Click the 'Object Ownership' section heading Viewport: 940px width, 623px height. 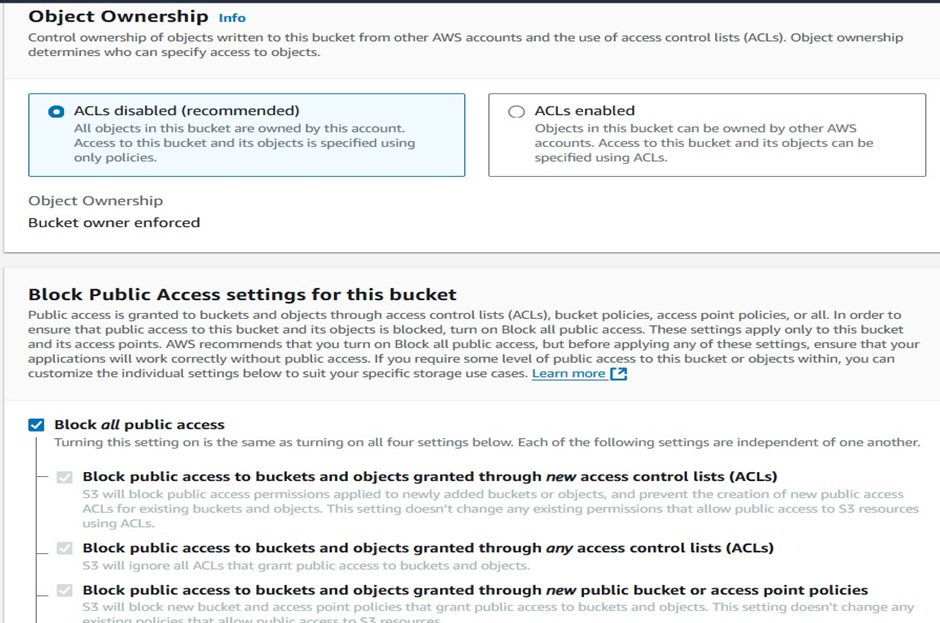pos(118,17)
